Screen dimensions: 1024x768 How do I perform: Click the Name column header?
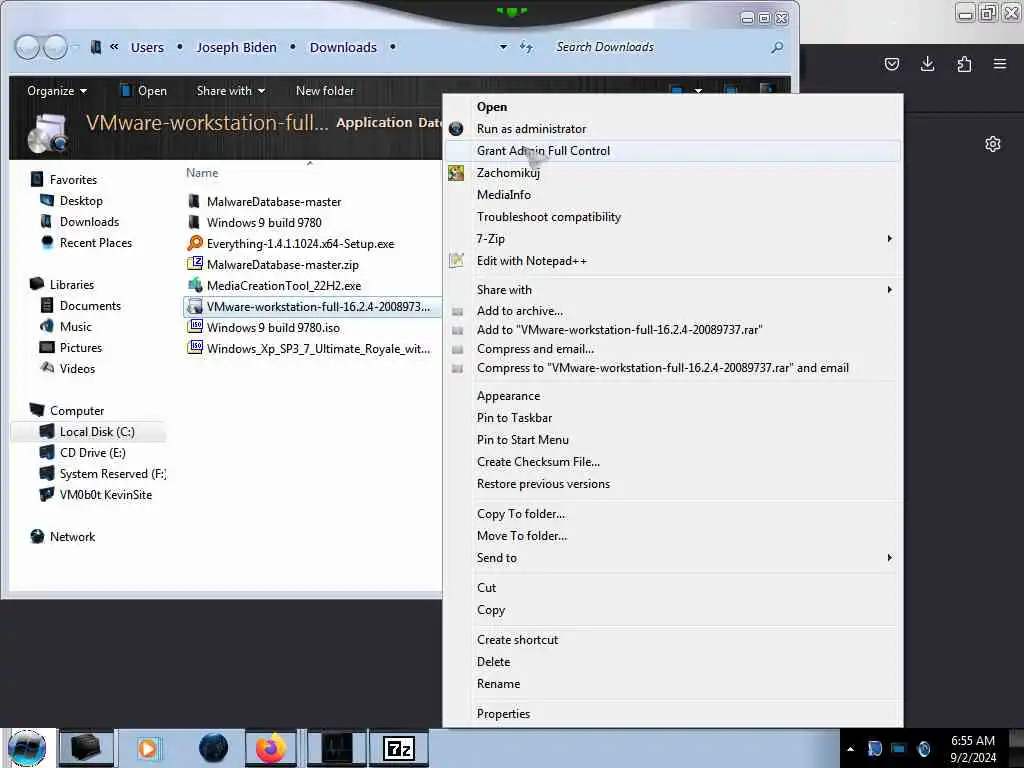(202, 172)
